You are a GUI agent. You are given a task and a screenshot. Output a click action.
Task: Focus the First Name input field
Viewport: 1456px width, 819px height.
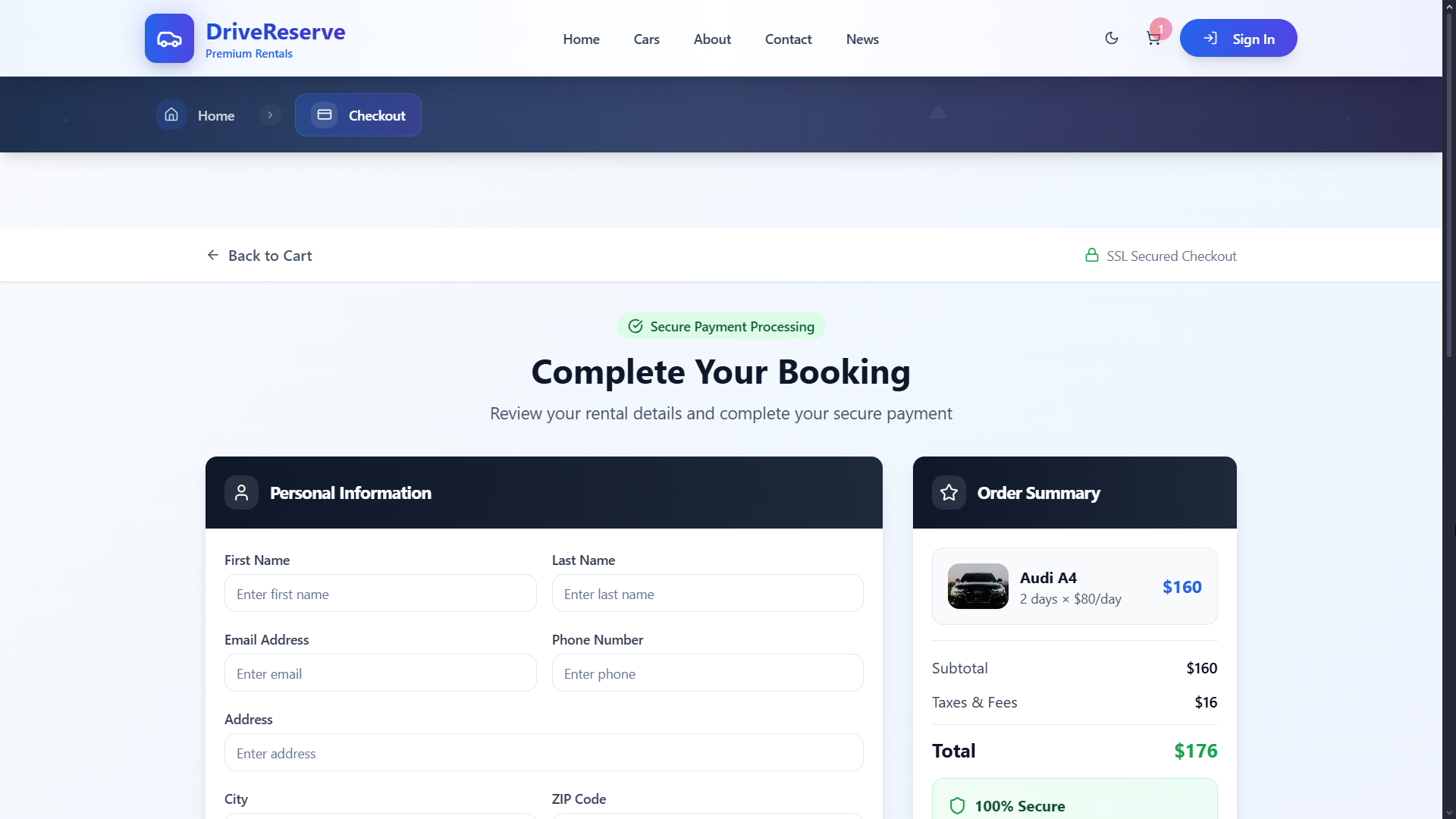tap(380, 594)
